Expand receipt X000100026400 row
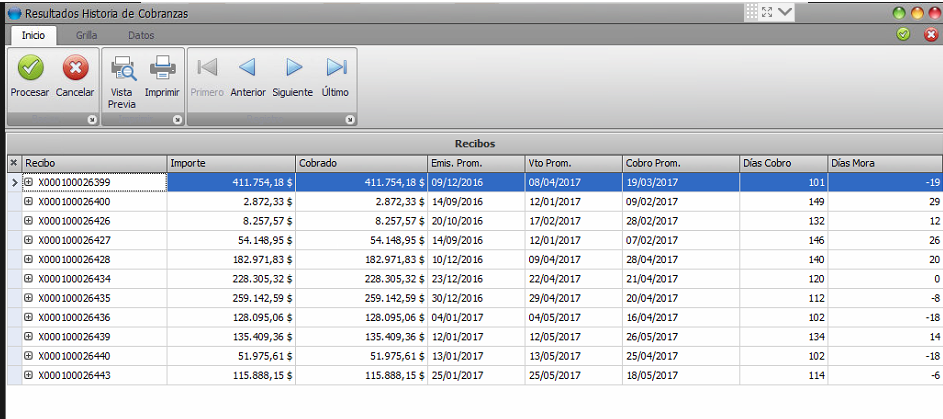Screen dimensions: 943x419 pyautogui.click(x=28, y=201)
